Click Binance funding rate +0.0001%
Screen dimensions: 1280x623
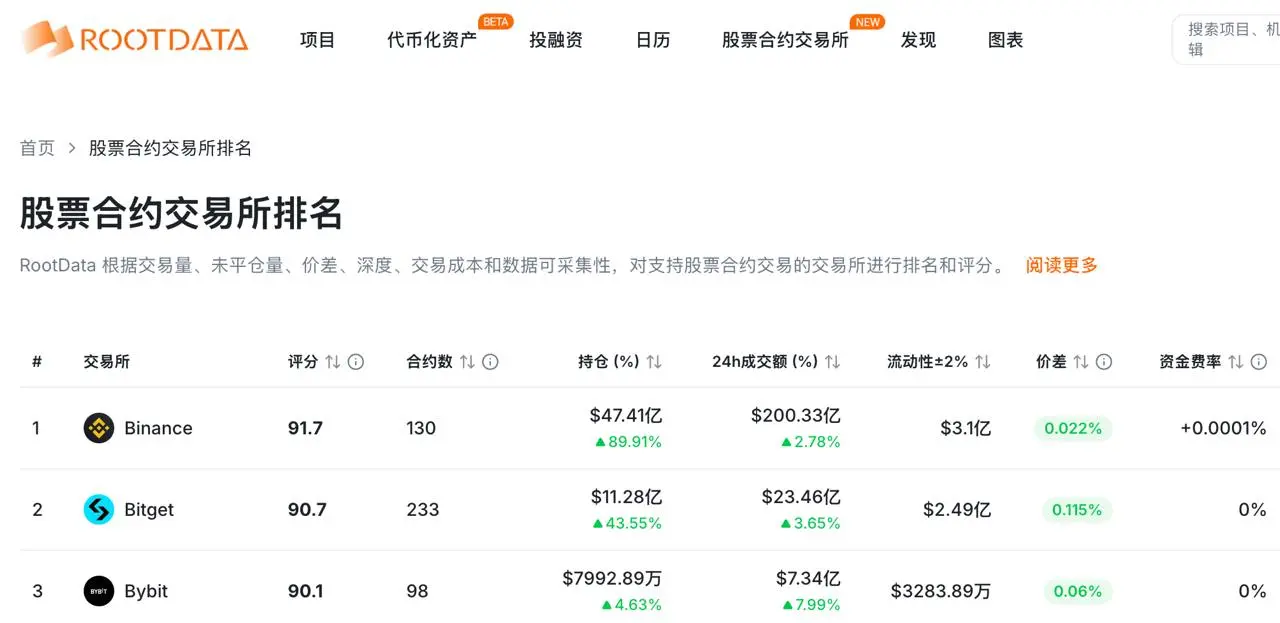point(1223,428)
